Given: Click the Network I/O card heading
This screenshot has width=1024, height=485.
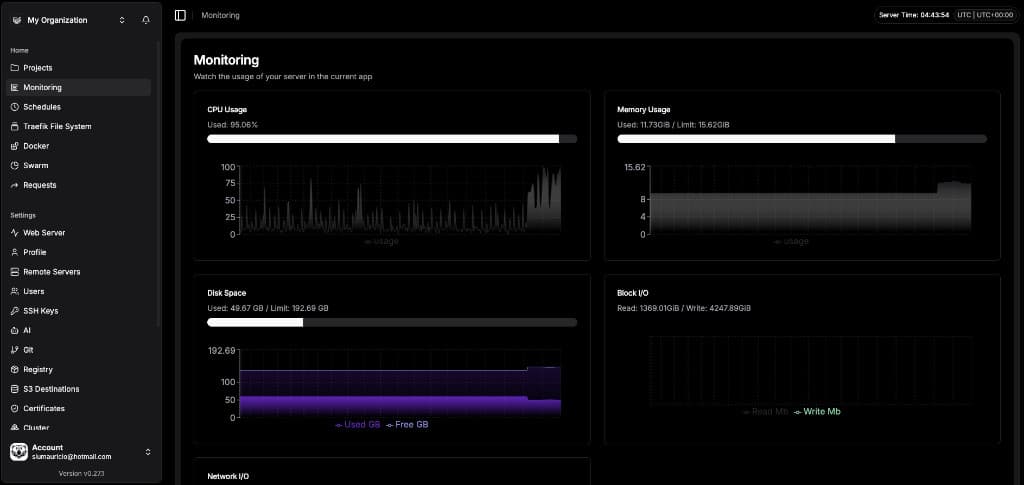Looking at the screenshot, I should coord(228,477).
